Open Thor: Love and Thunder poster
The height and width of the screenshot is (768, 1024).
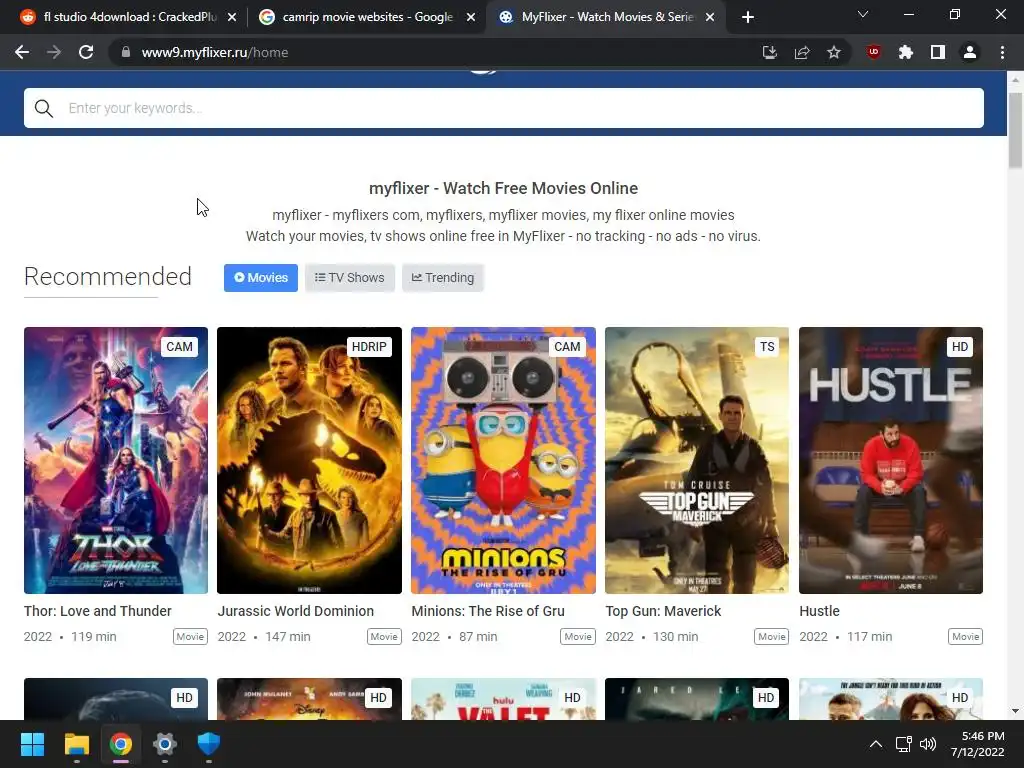point(116,460)
